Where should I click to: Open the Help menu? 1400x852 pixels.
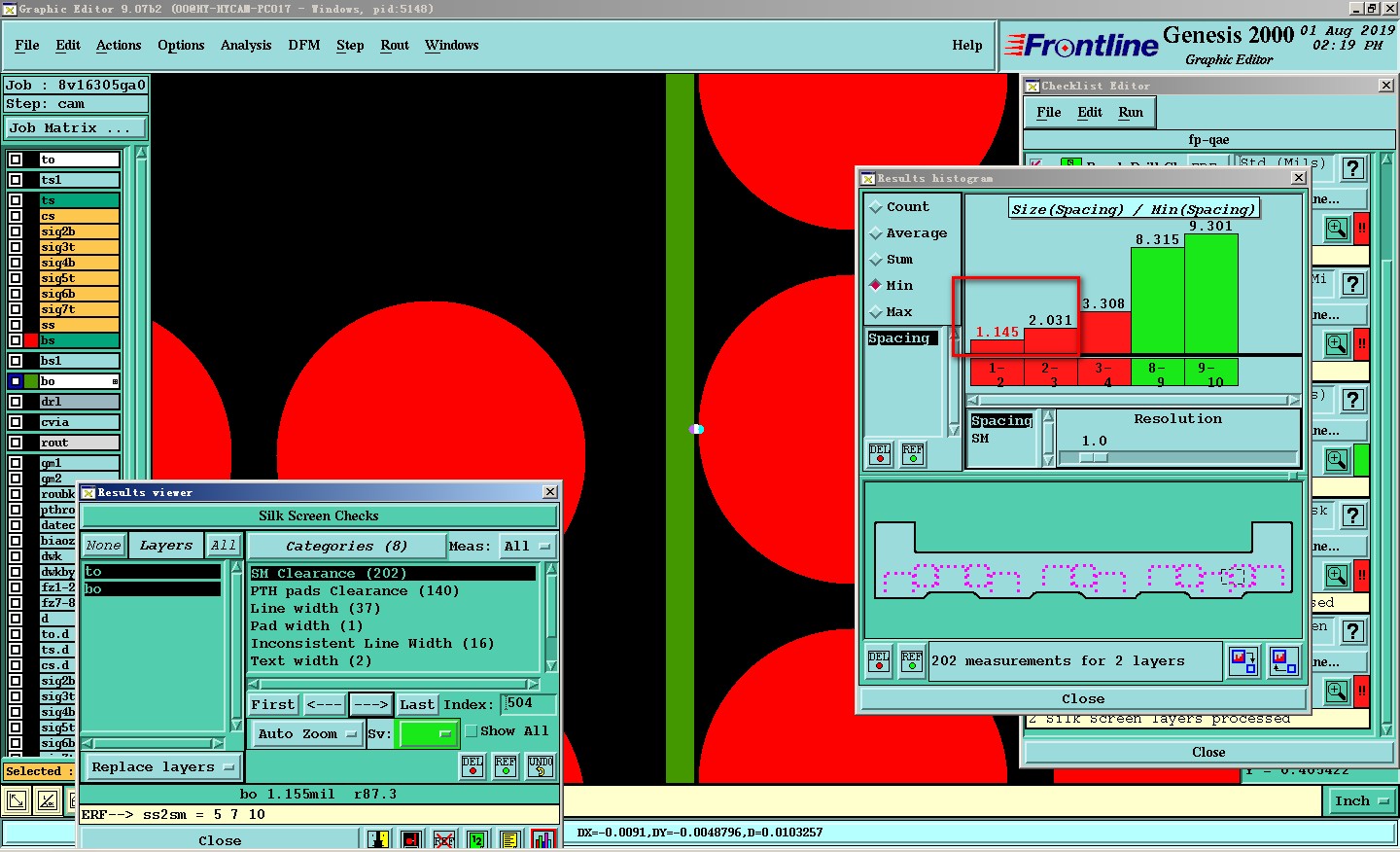[967, 46]
